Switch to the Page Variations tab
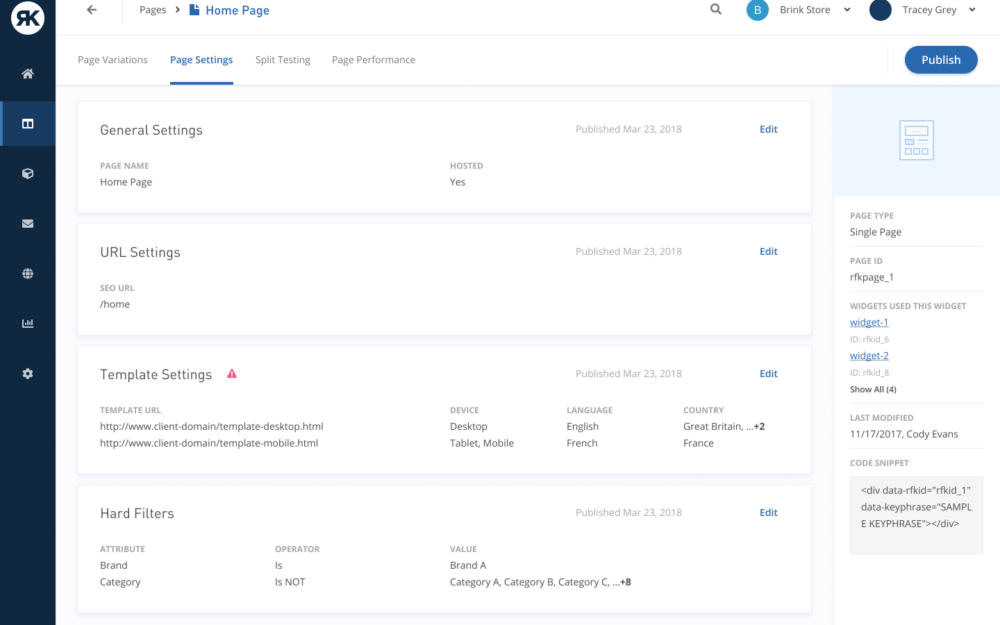 click(x=113, y=60)
